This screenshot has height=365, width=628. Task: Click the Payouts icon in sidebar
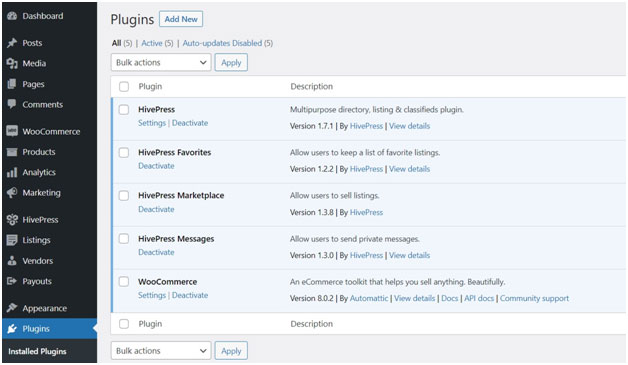[x=12, y=281]
